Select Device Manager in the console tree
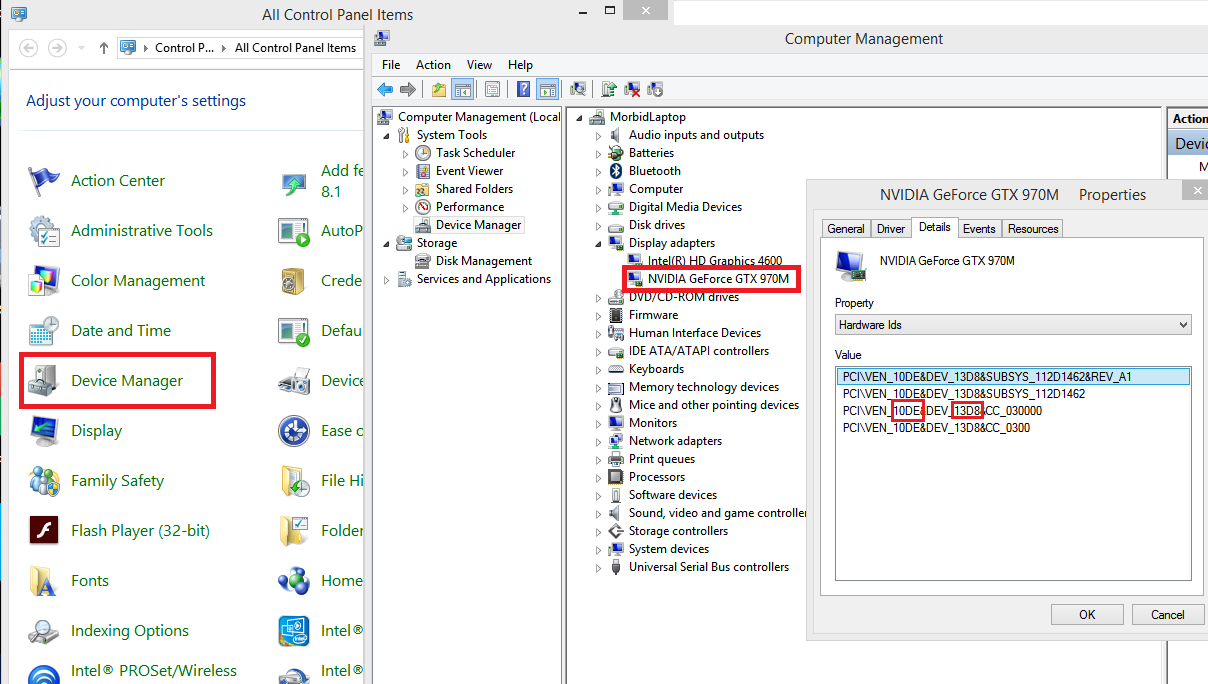 (x=478, y=225)
